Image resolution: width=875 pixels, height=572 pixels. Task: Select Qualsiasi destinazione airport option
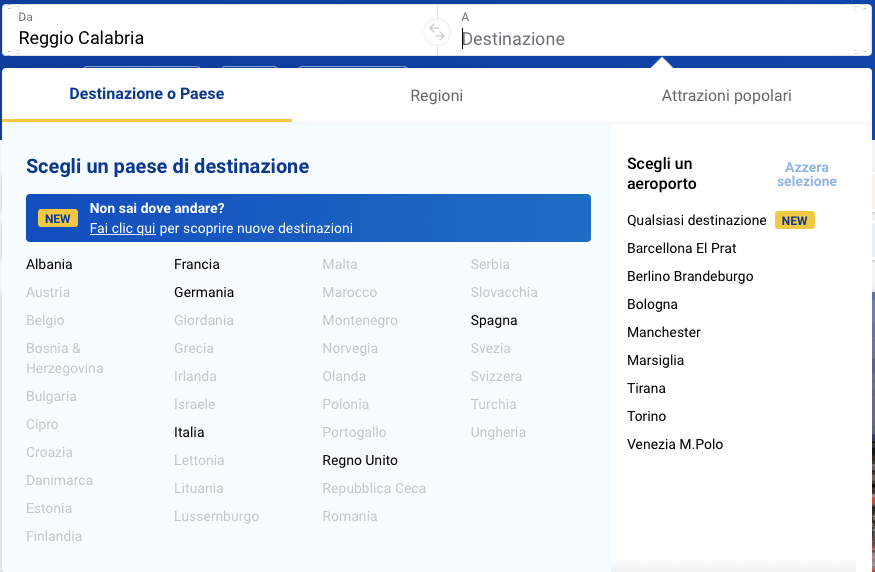tap(696, 220)
